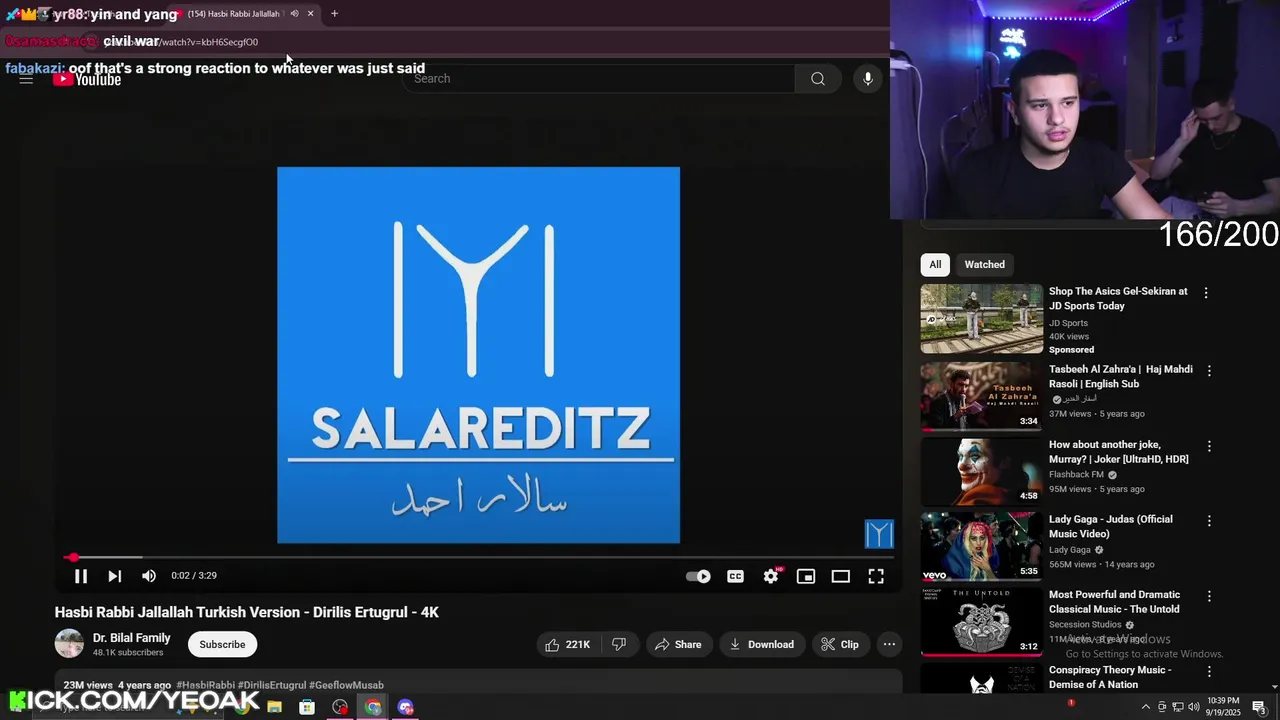The width and height of the screenshot is (1280, 720).
Task: Pause the YouTube video
Action: 81,576
